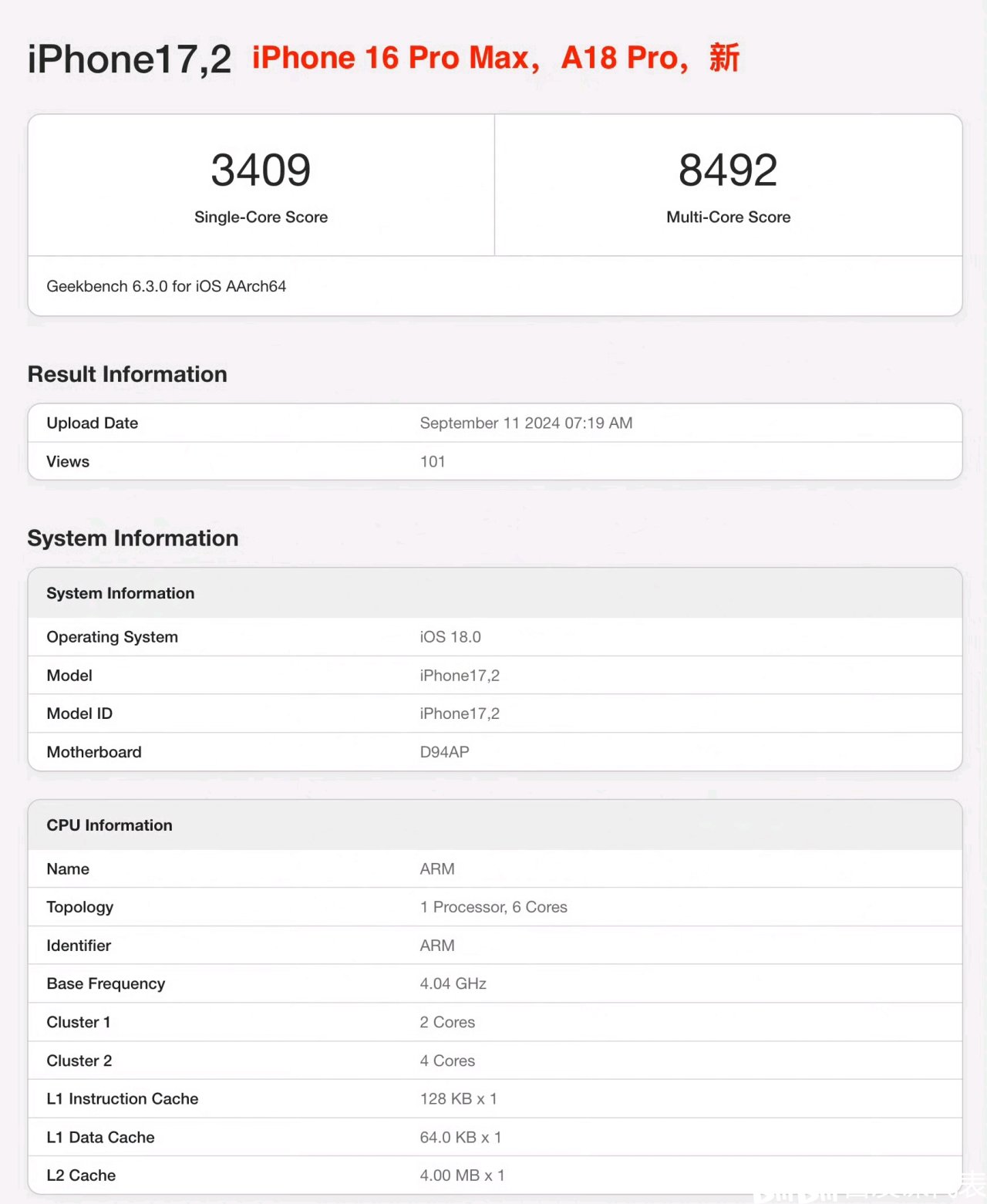Select the Views label
The image size is (987, 1204).
[x=68, y=461]
